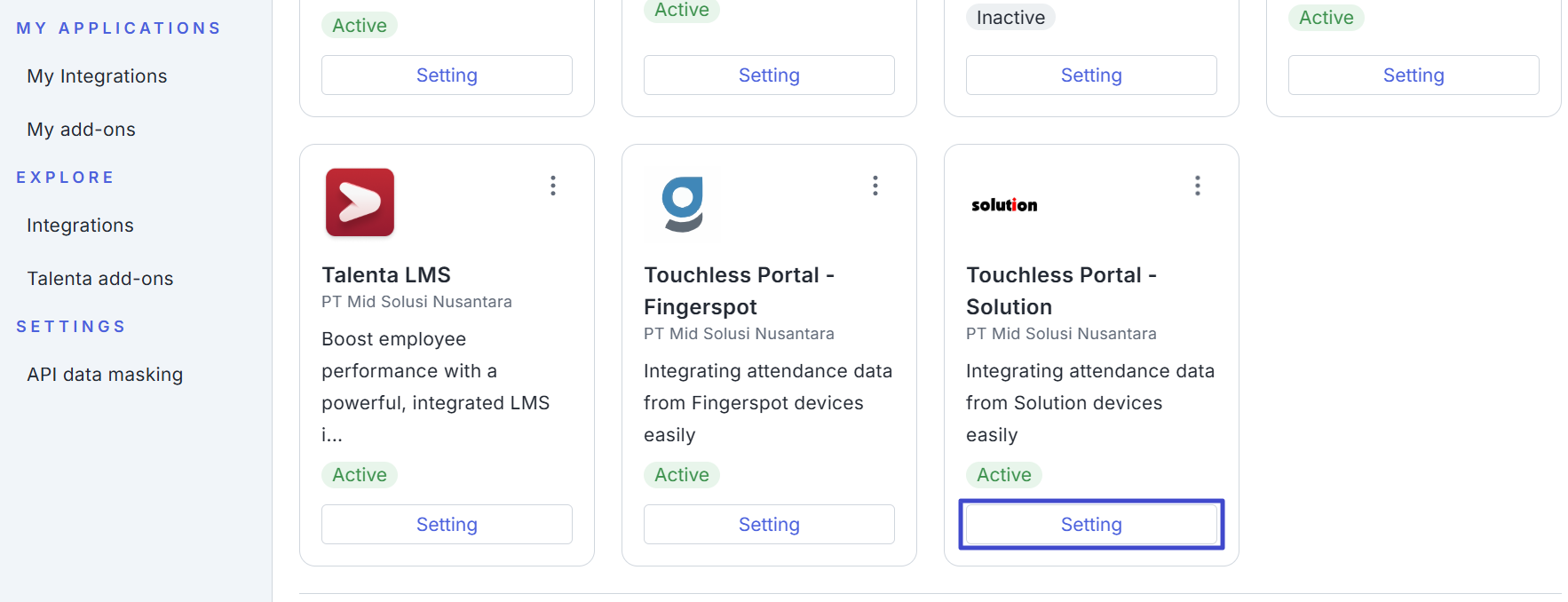Viewport: 1568px width, 602px height.
Task: Click Touchless Portal - Solution title
Action: point(1061,291)
